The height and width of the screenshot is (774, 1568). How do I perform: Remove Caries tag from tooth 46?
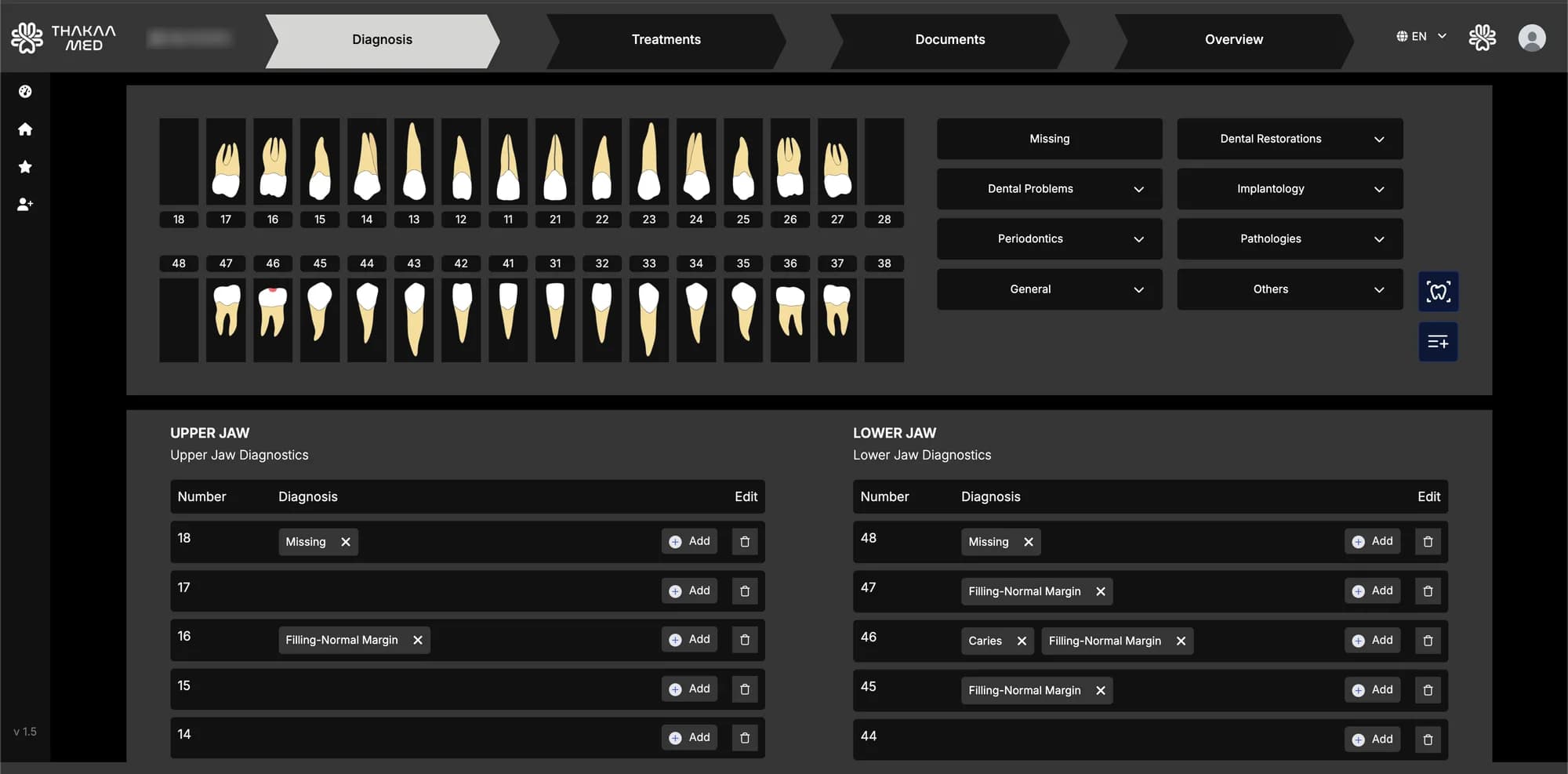1022,641
